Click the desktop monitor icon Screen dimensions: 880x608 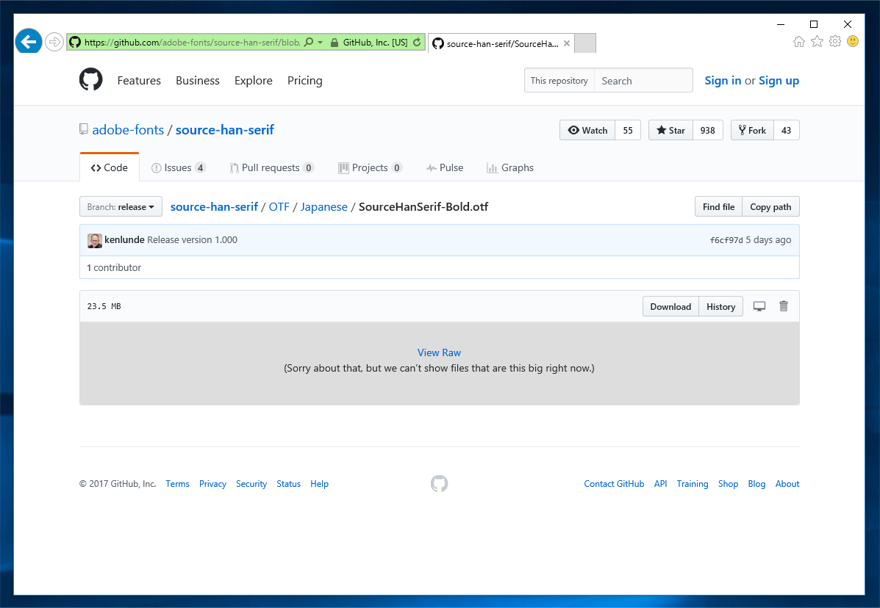point(759,306)
